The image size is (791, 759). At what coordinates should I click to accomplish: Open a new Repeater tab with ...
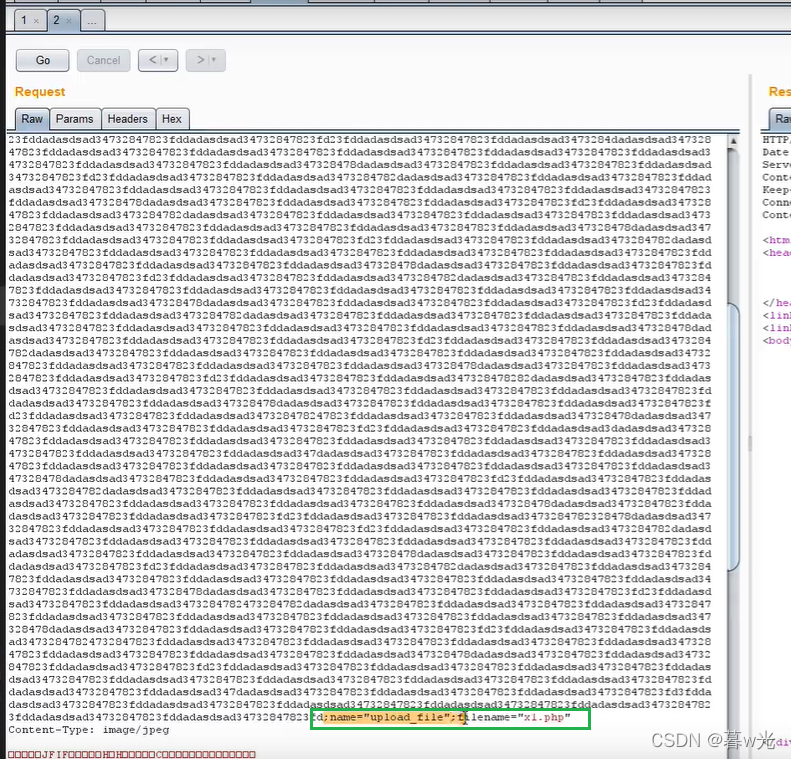coord(92,21)
